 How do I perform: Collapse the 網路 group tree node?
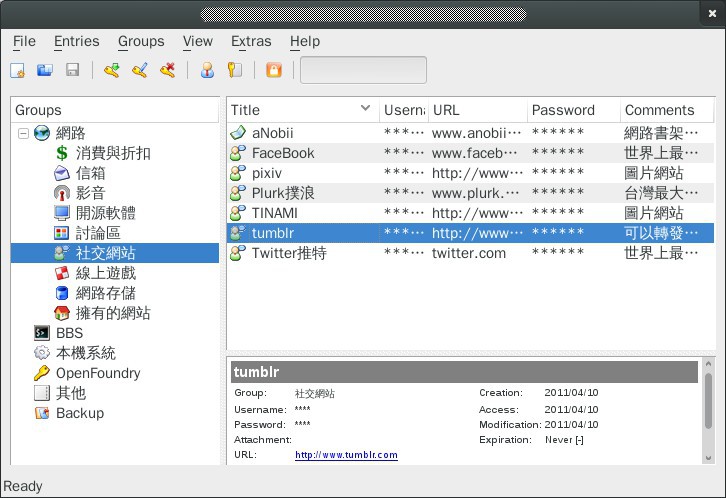click(x=23, y=134)
